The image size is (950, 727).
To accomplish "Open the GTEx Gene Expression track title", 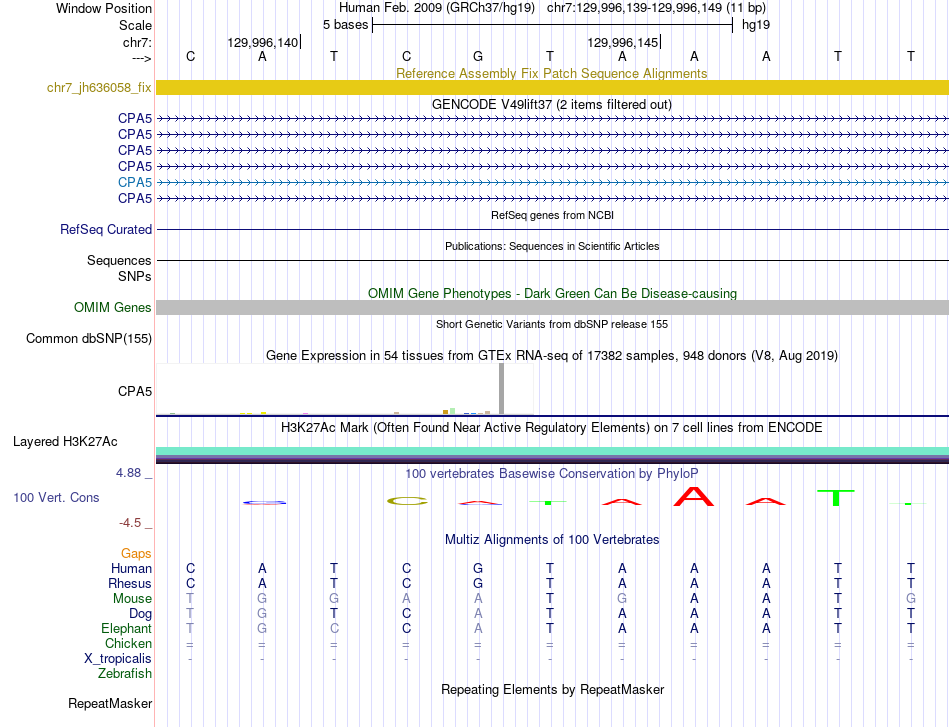I will pos(551,356).
